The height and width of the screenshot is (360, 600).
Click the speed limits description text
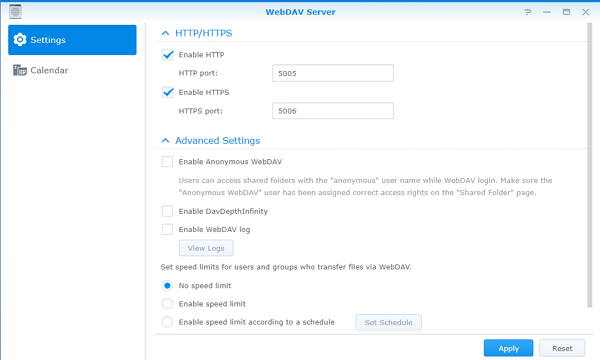[x=286, y=267]
